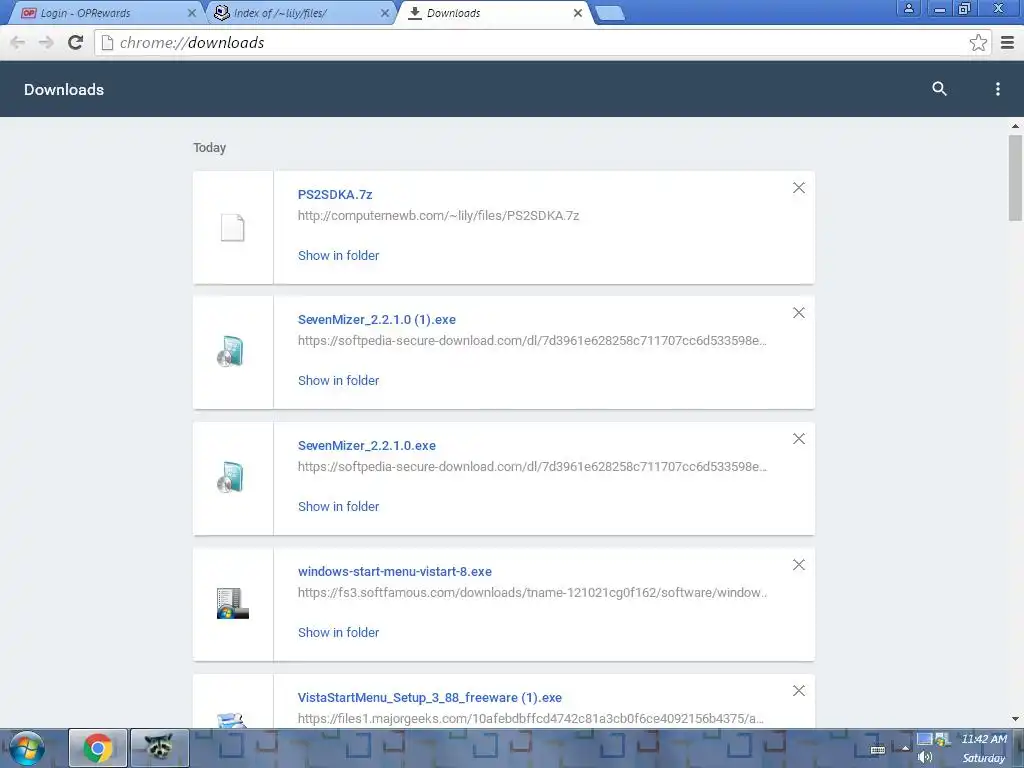Viewport: 1024px width, 768px height.
Task: Show windows-start-menu-vistart-8.exe in folder
Action: tap(338, 632)
